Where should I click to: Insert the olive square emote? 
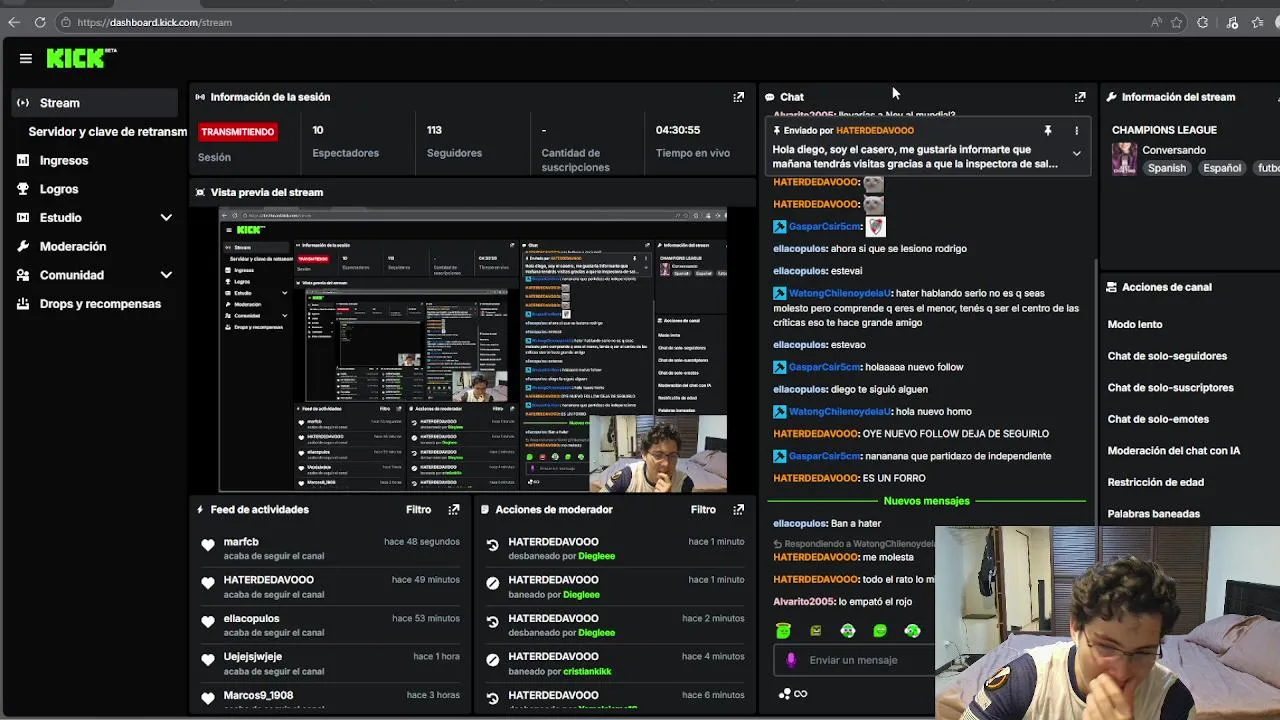816,631
